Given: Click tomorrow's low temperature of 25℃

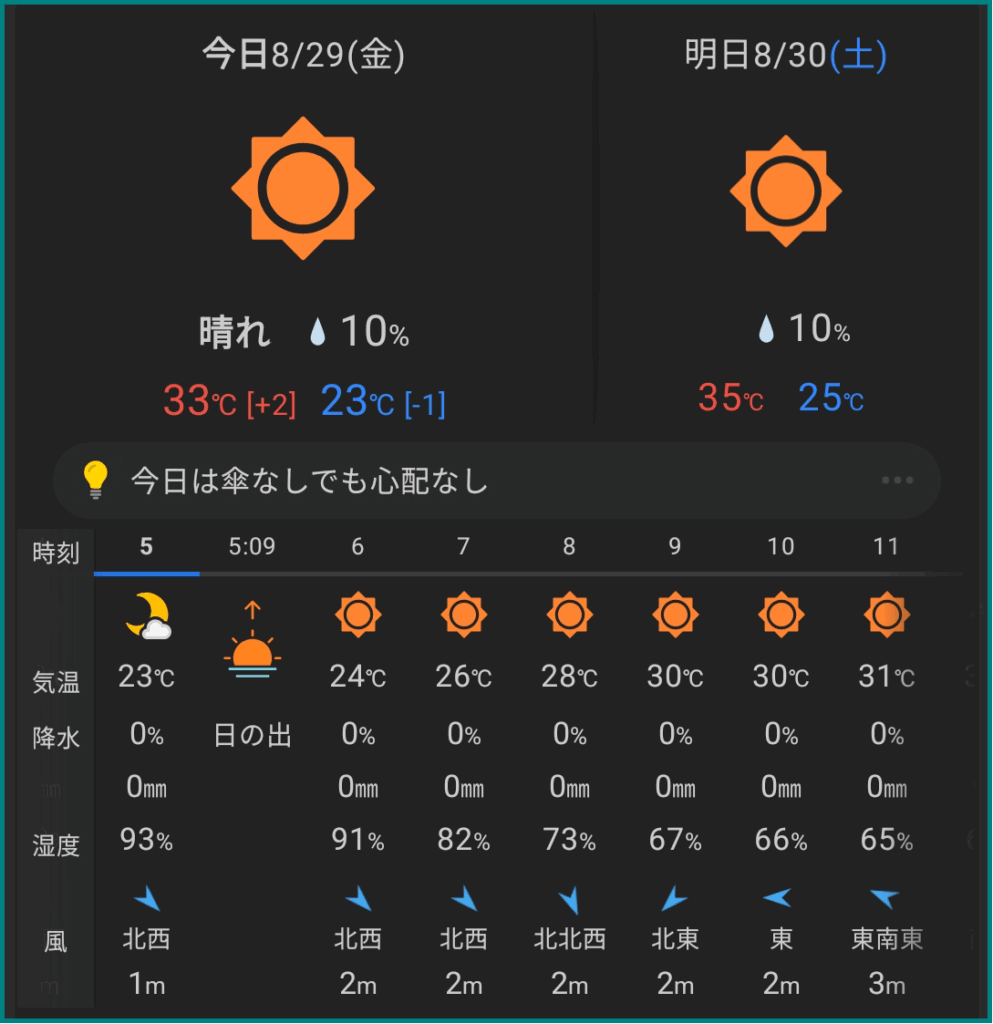Looking at the screenshot, I should [830, 398].
